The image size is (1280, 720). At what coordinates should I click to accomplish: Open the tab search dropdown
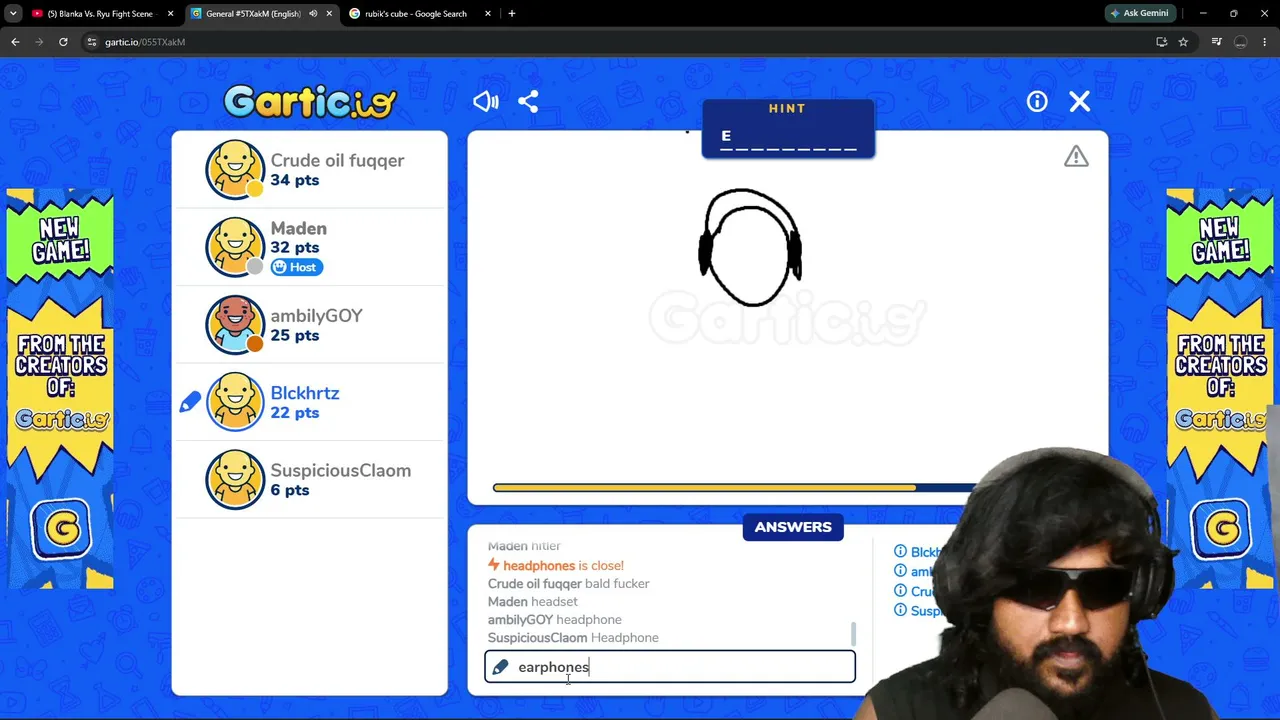[x=13, y=14]
